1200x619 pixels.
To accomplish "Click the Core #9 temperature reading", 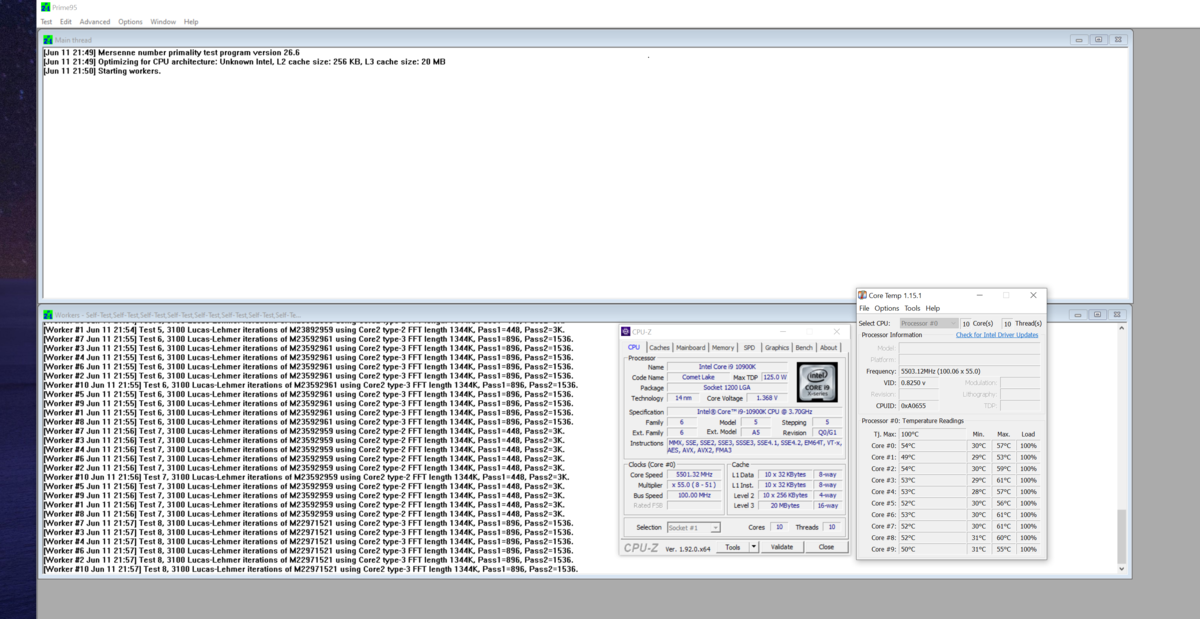I will point(932,549).
